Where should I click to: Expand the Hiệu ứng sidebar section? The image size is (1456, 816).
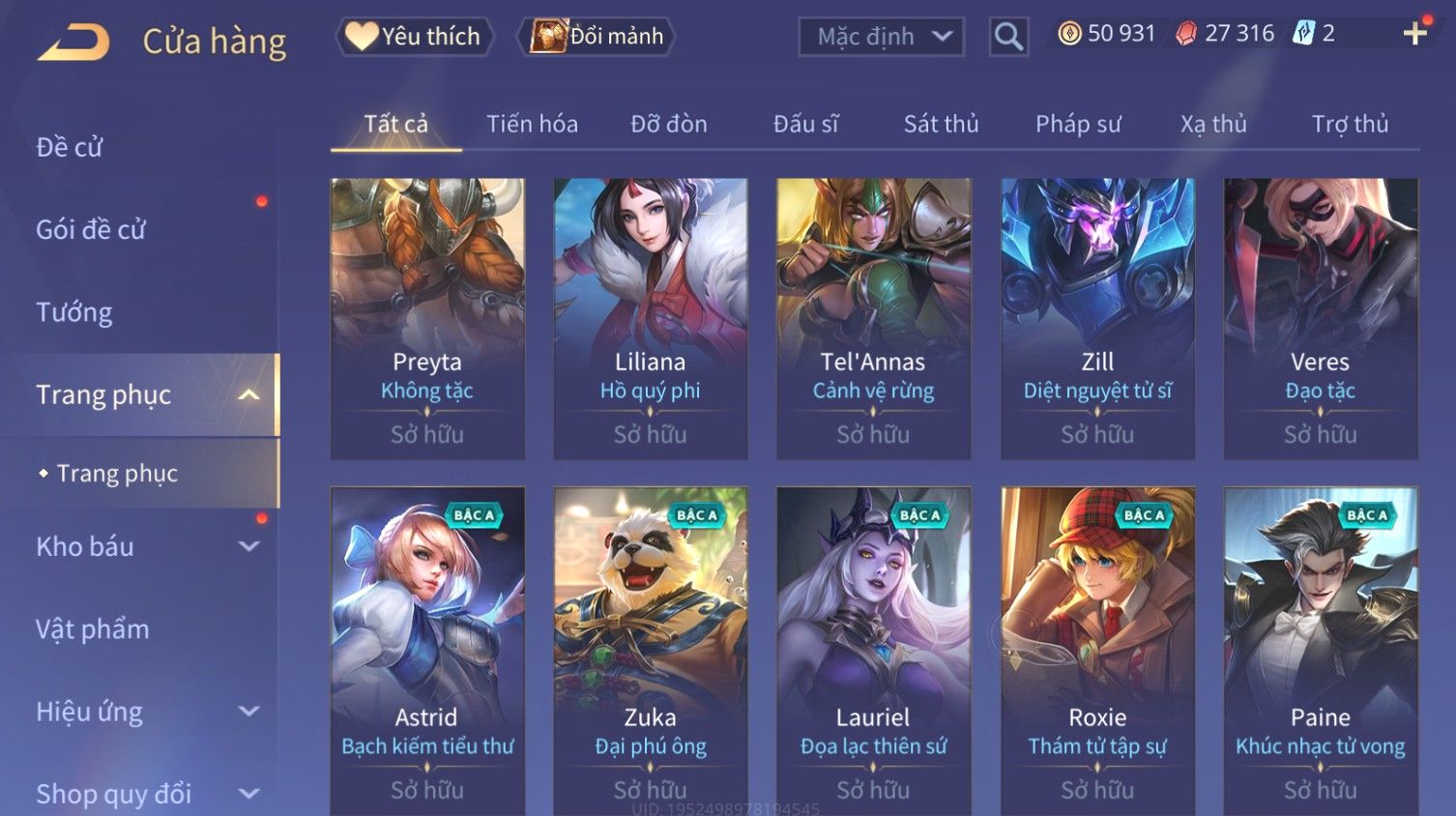coord(248,712)
